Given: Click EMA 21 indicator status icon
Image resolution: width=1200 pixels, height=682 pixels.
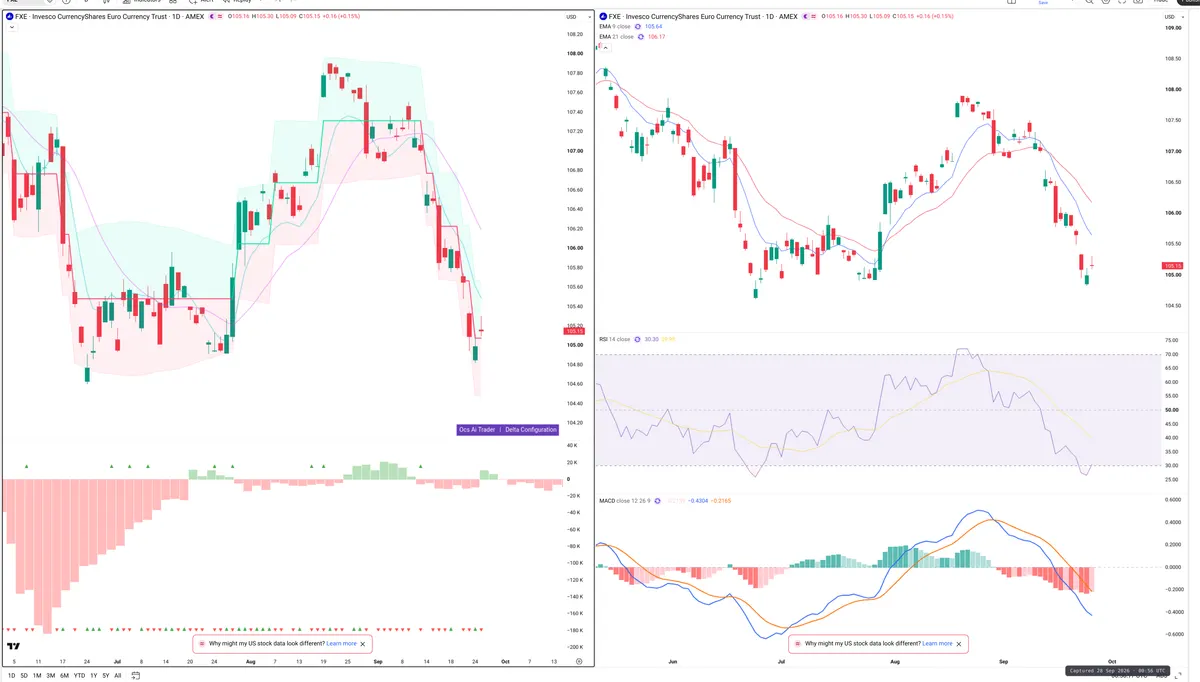Looking at the screenshot, I should [641, 37].
